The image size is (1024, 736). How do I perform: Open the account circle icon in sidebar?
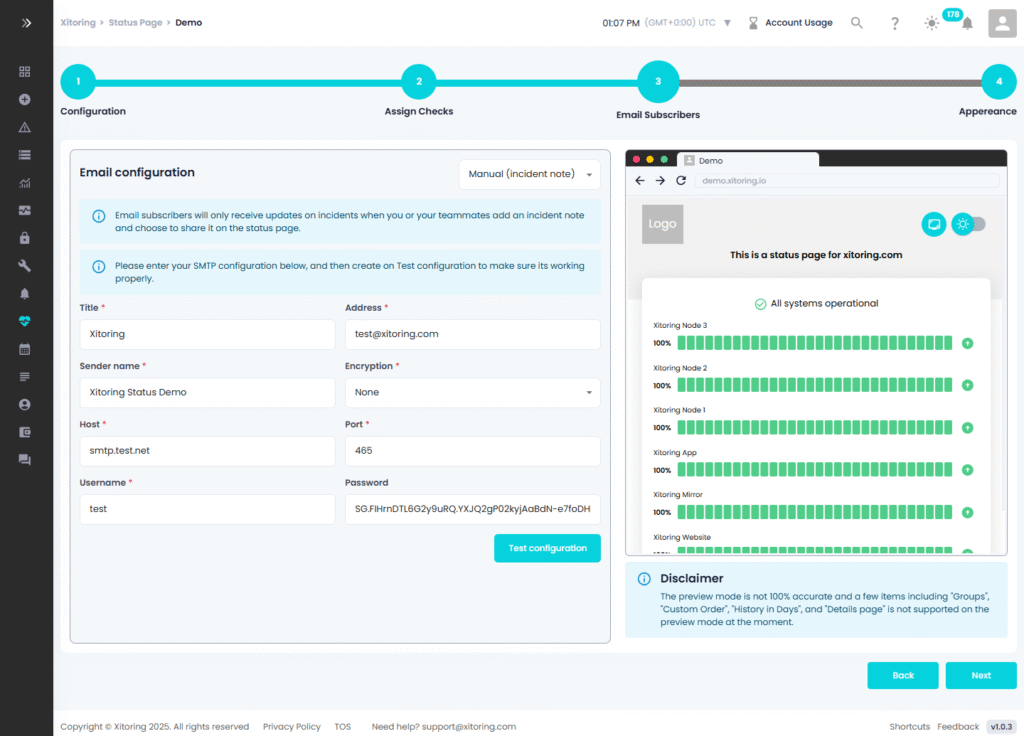(25, 404)
